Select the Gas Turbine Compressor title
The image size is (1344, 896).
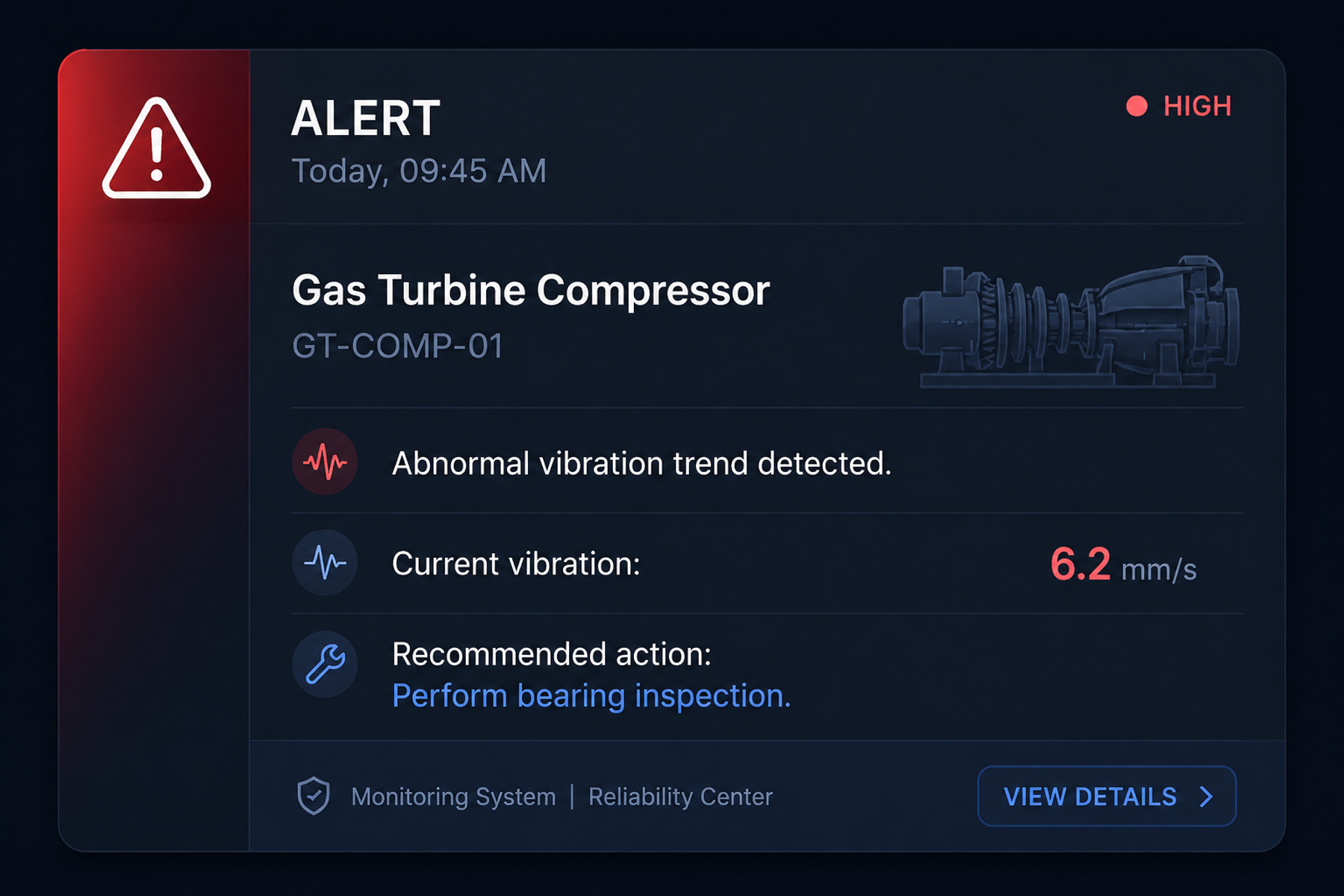[531, 290]
